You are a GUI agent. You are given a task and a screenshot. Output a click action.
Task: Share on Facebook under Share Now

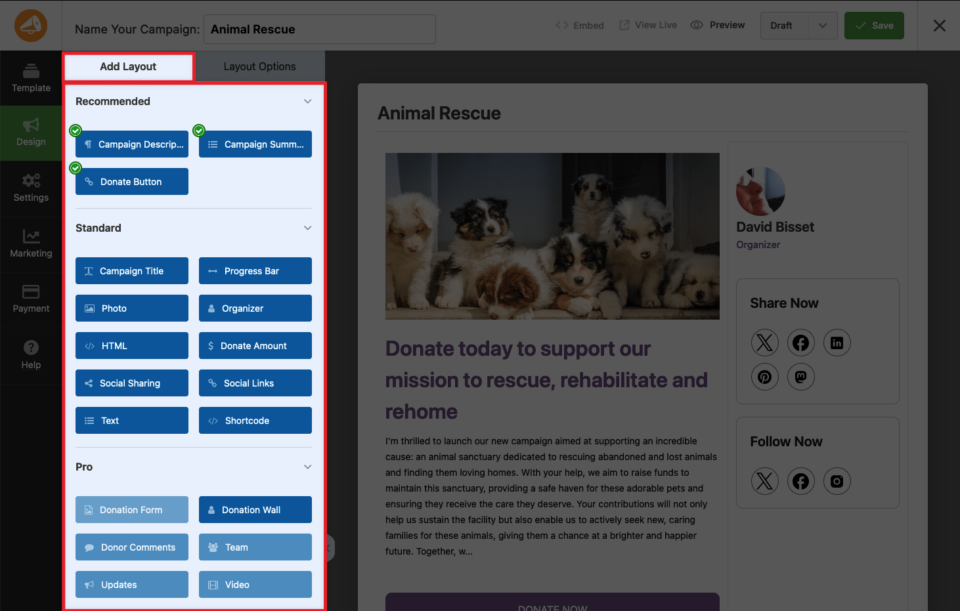[x=800, y=342]
